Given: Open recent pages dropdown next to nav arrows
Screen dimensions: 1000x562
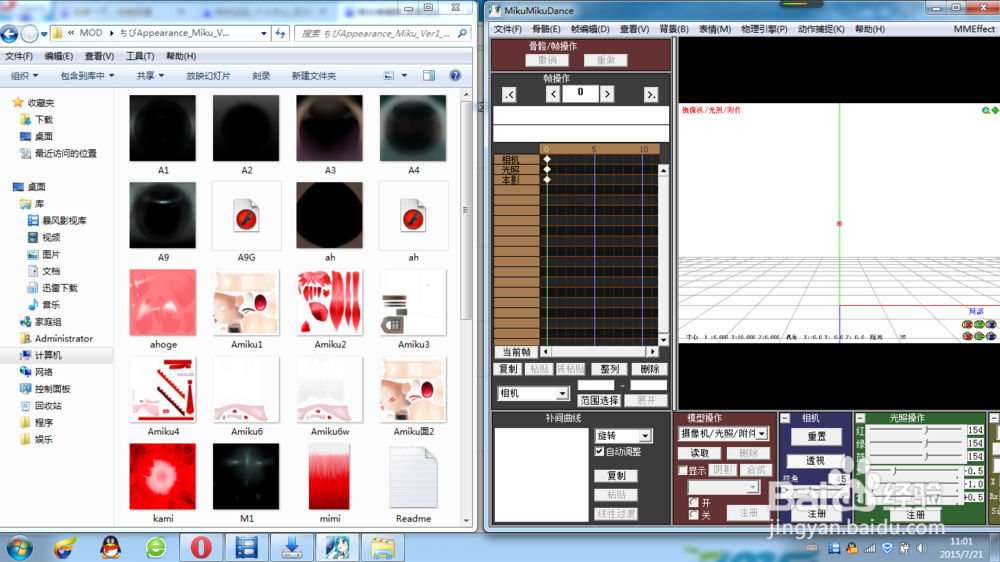Looking at the screenshot, I should pyautogui.click(x=44, y=34).
